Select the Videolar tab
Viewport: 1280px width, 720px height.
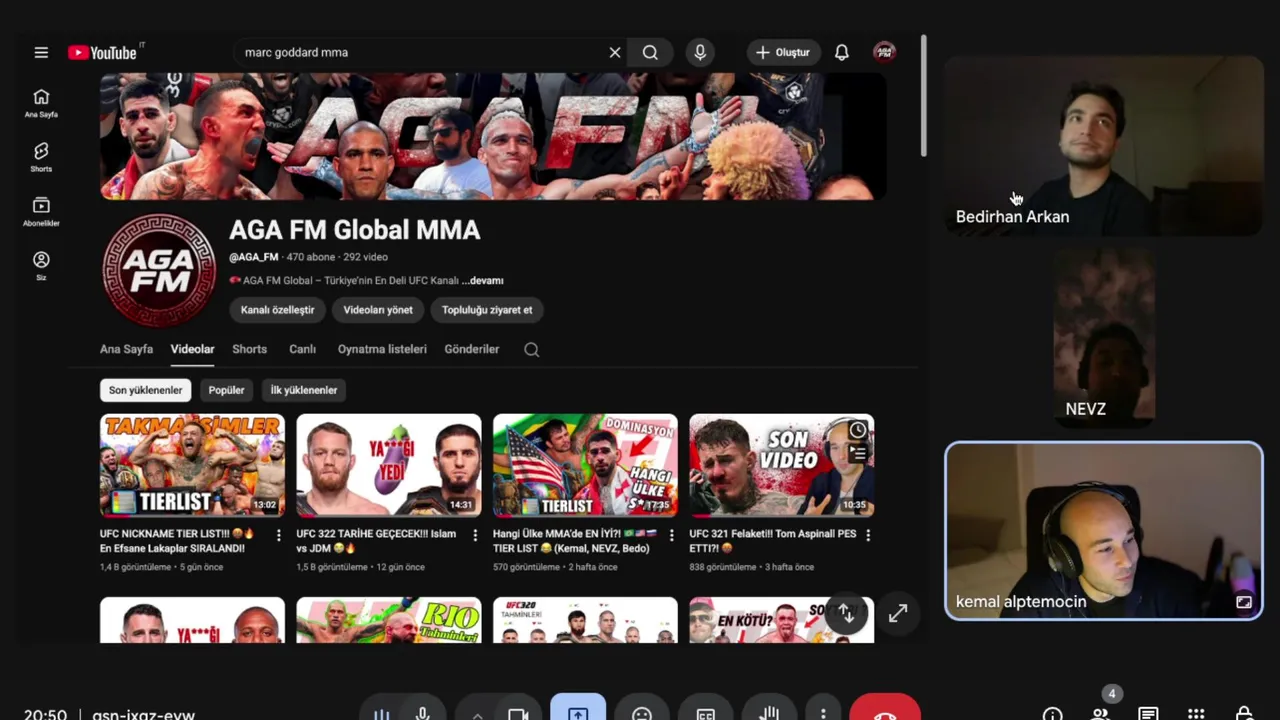click(x=192, y=349)
